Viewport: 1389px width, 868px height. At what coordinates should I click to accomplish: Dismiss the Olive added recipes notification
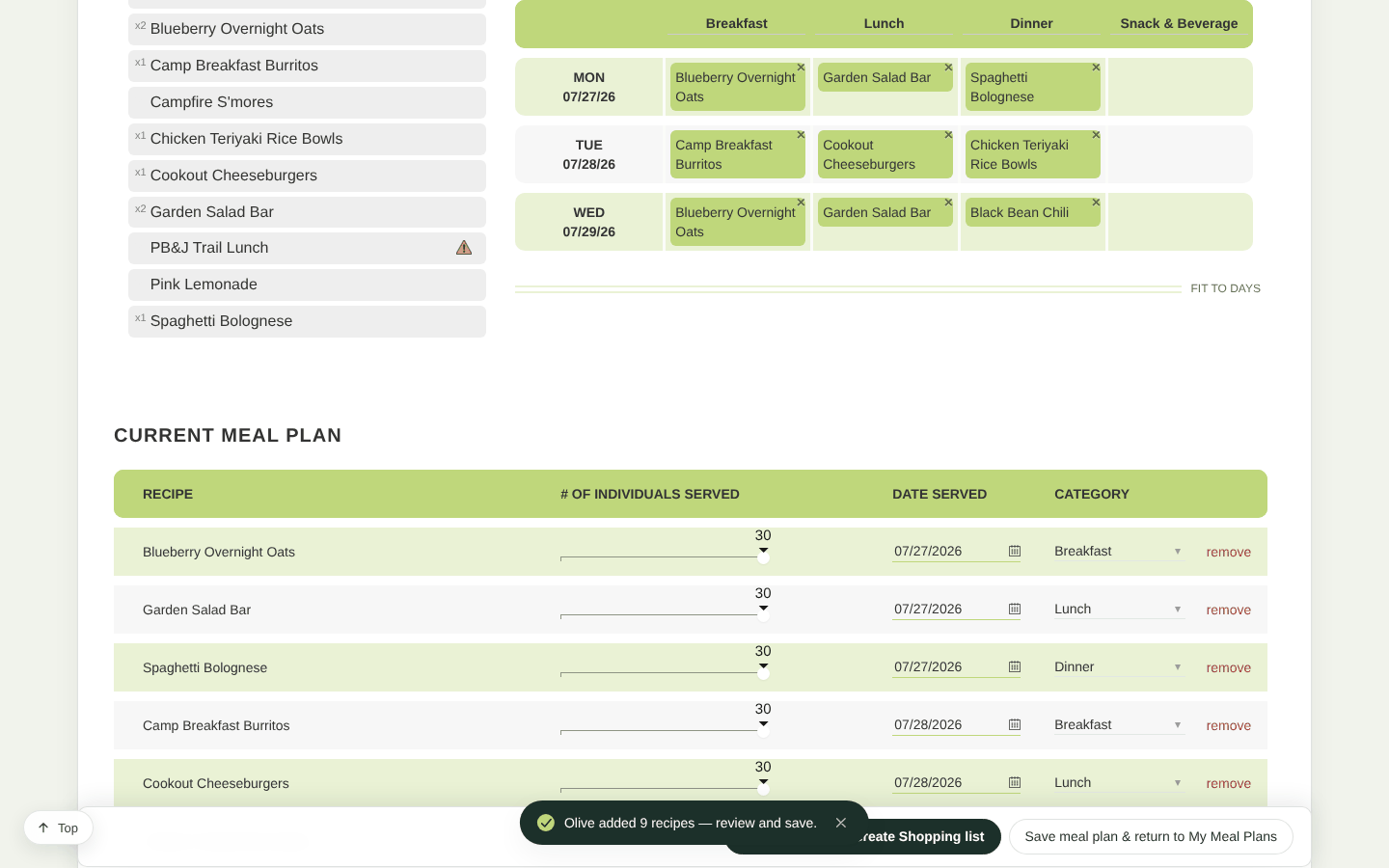tap(841, 823)
